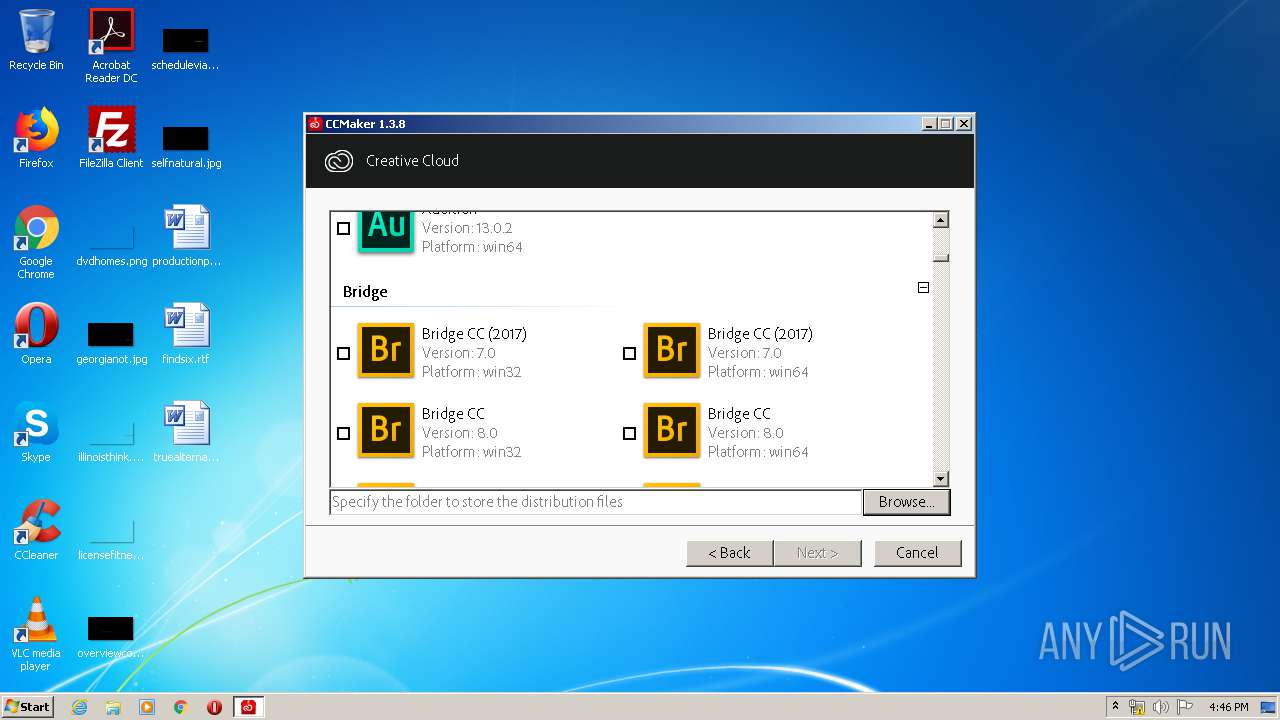Select illinoisthink... desktop file
Image resolution: width=1280 pixels, height=720 pixels.
(x=111, y=440)
